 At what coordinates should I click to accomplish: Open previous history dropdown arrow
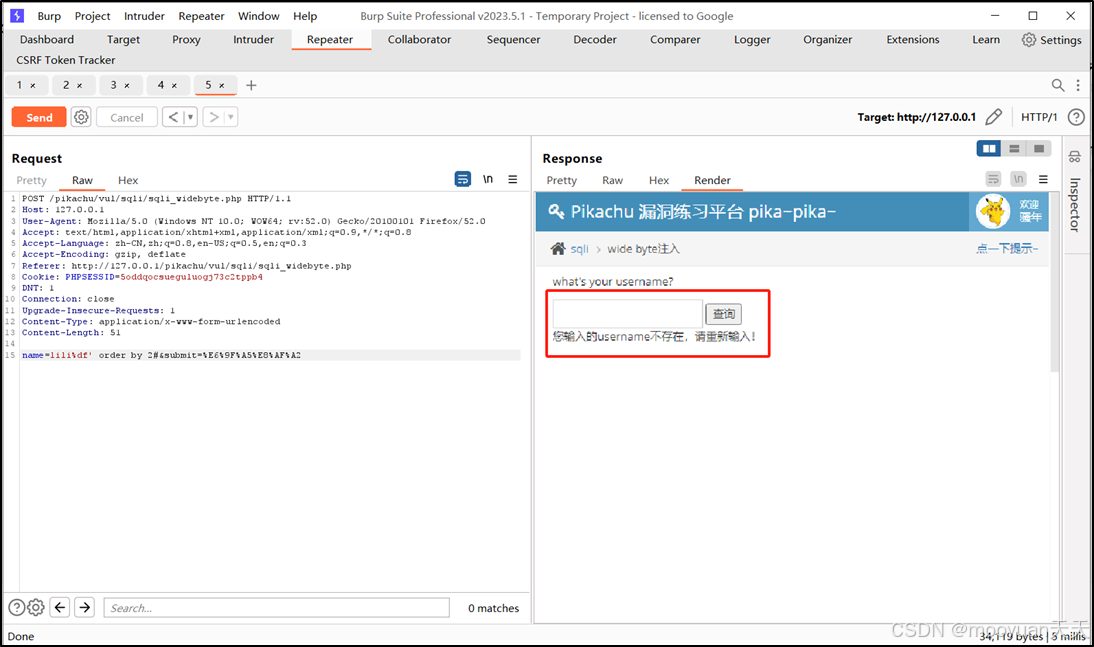[190, 117]
